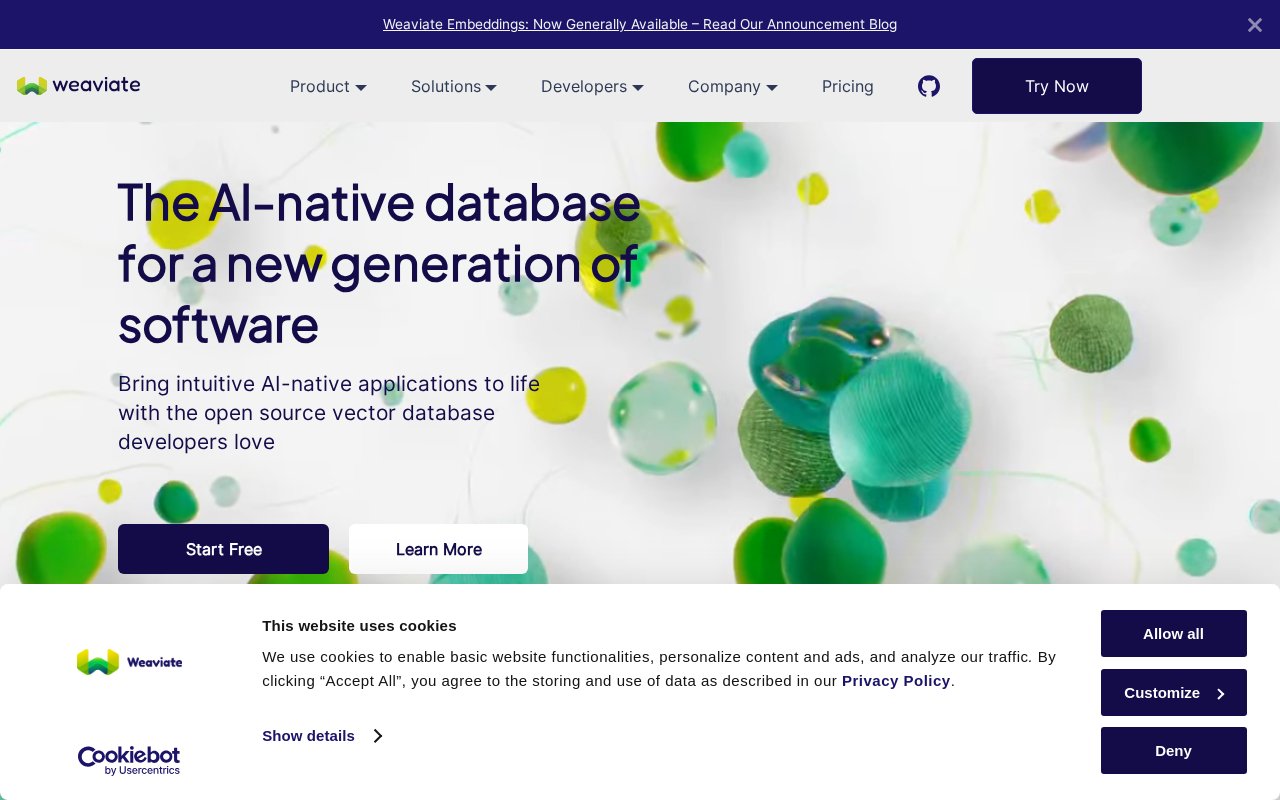Deny cookies

pos(1174,750)
